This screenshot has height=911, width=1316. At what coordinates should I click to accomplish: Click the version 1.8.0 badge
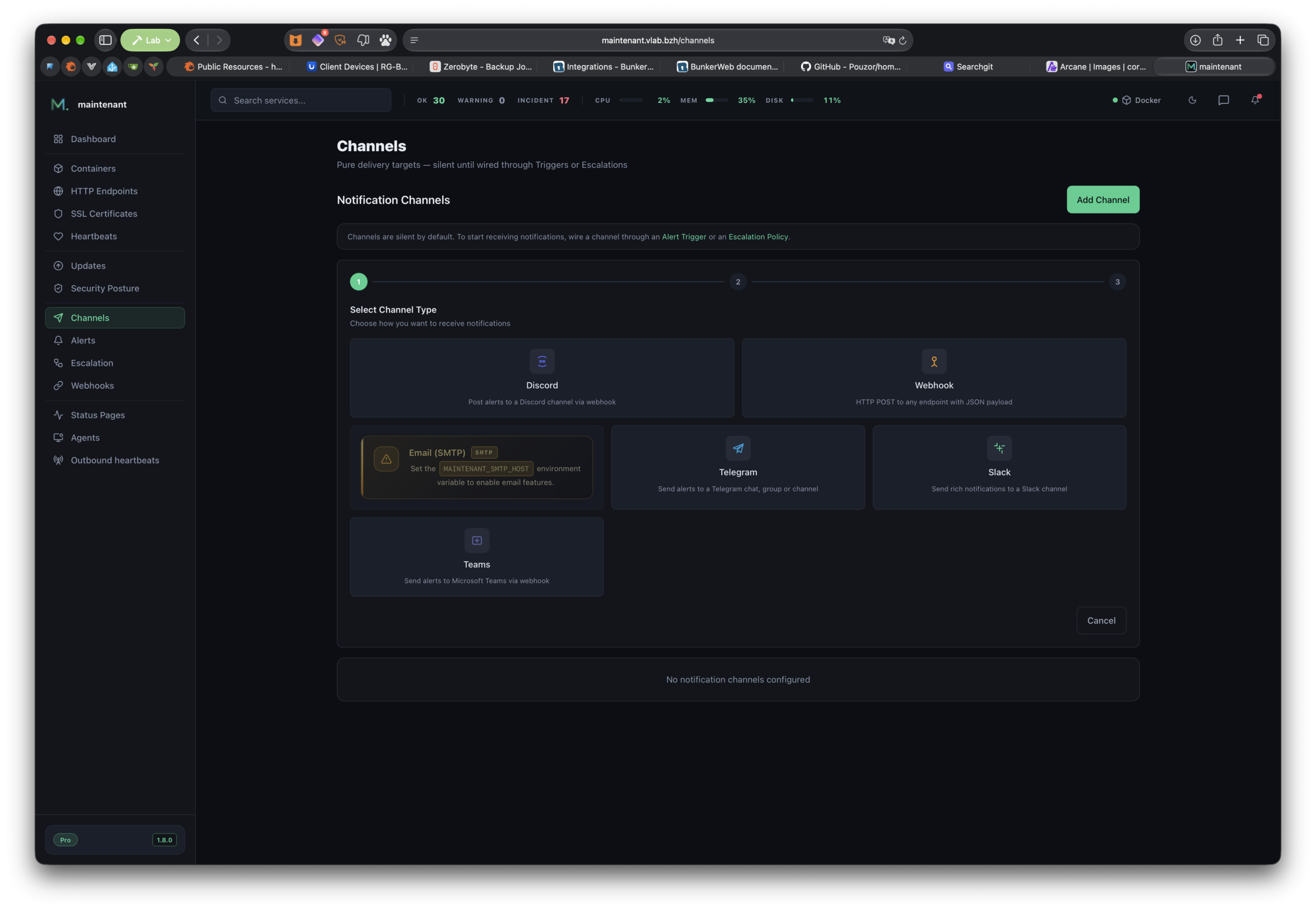pyautogui.click(x=164, y=840)
